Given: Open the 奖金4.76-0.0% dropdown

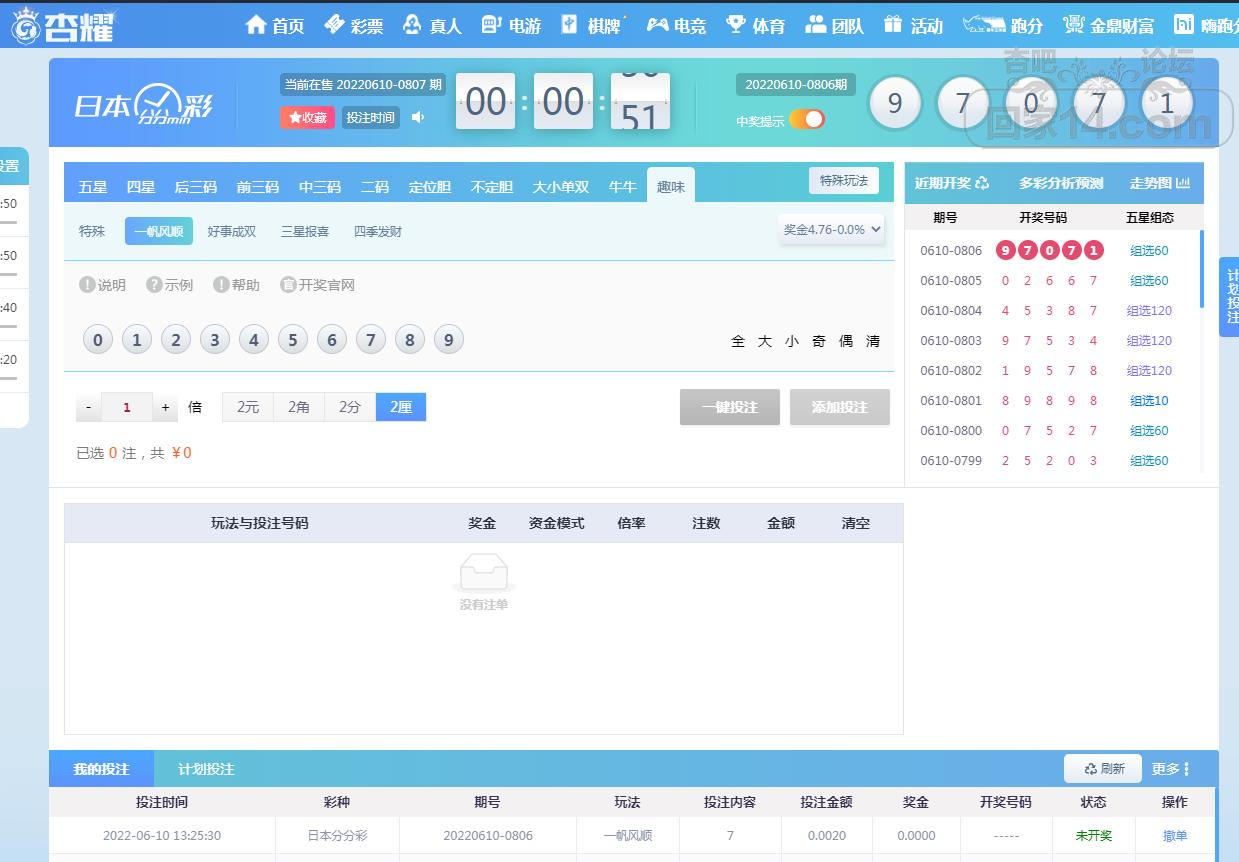Looking at the screenshot, I should (x=832, y=229).
